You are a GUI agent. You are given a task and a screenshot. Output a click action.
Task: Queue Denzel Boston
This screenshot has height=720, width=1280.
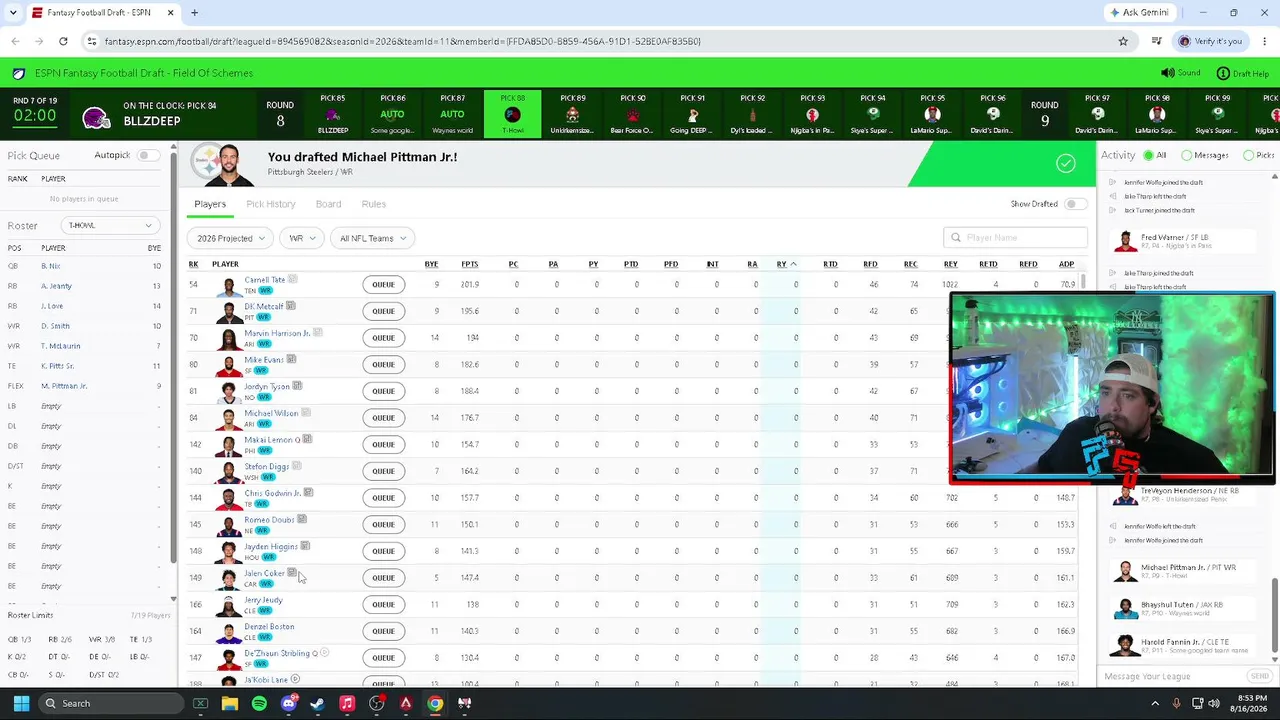(x=383, y=631)
